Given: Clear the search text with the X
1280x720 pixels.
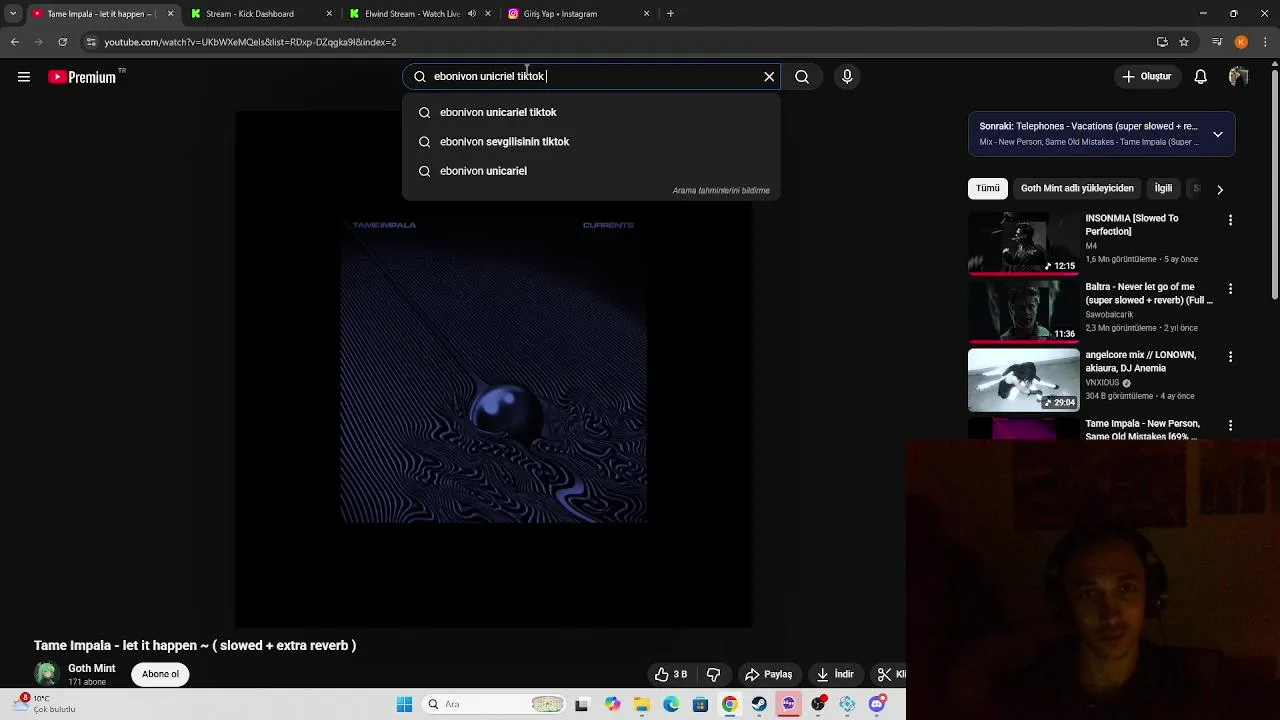Looking at the screenshot, I should (769, 76).
